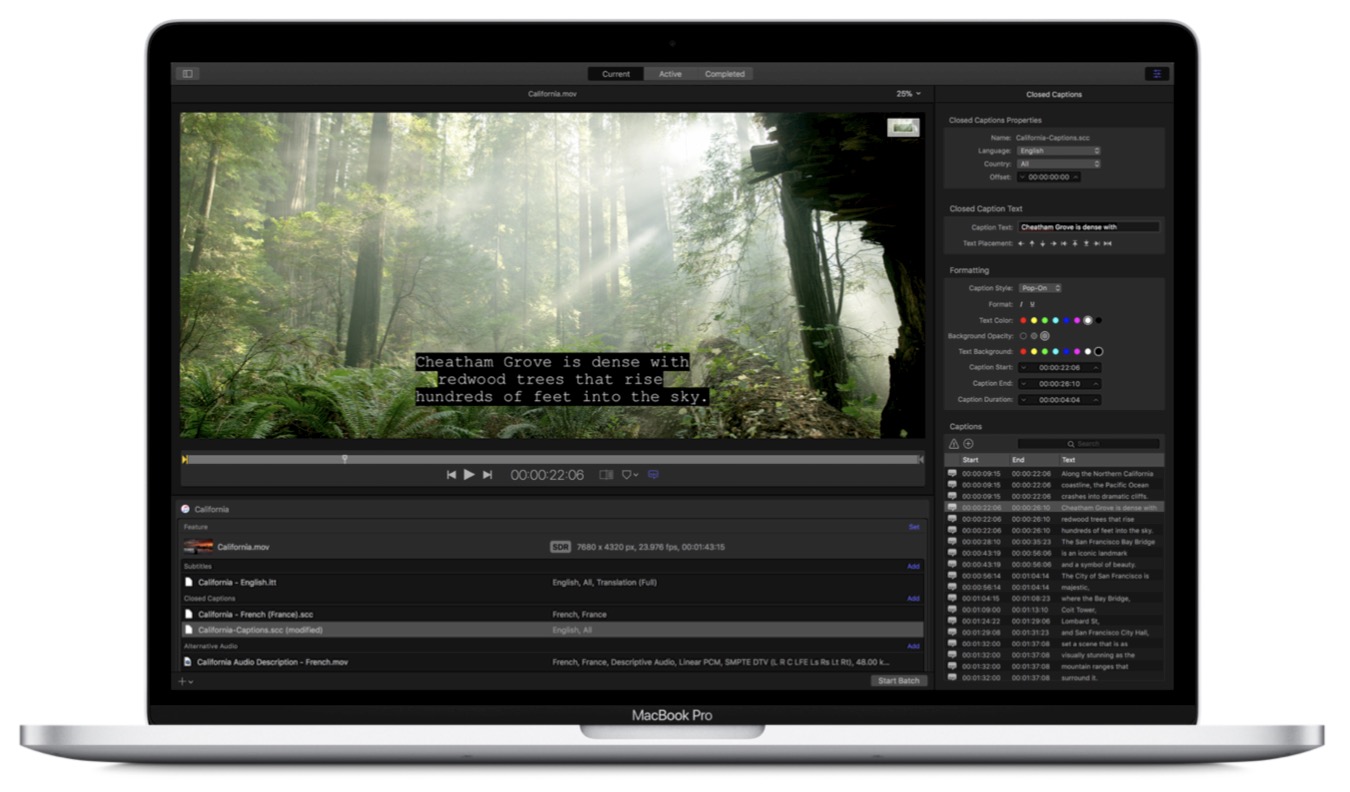Toggle italic caption format
The image size is (1350, 792).
[1021, 304]
